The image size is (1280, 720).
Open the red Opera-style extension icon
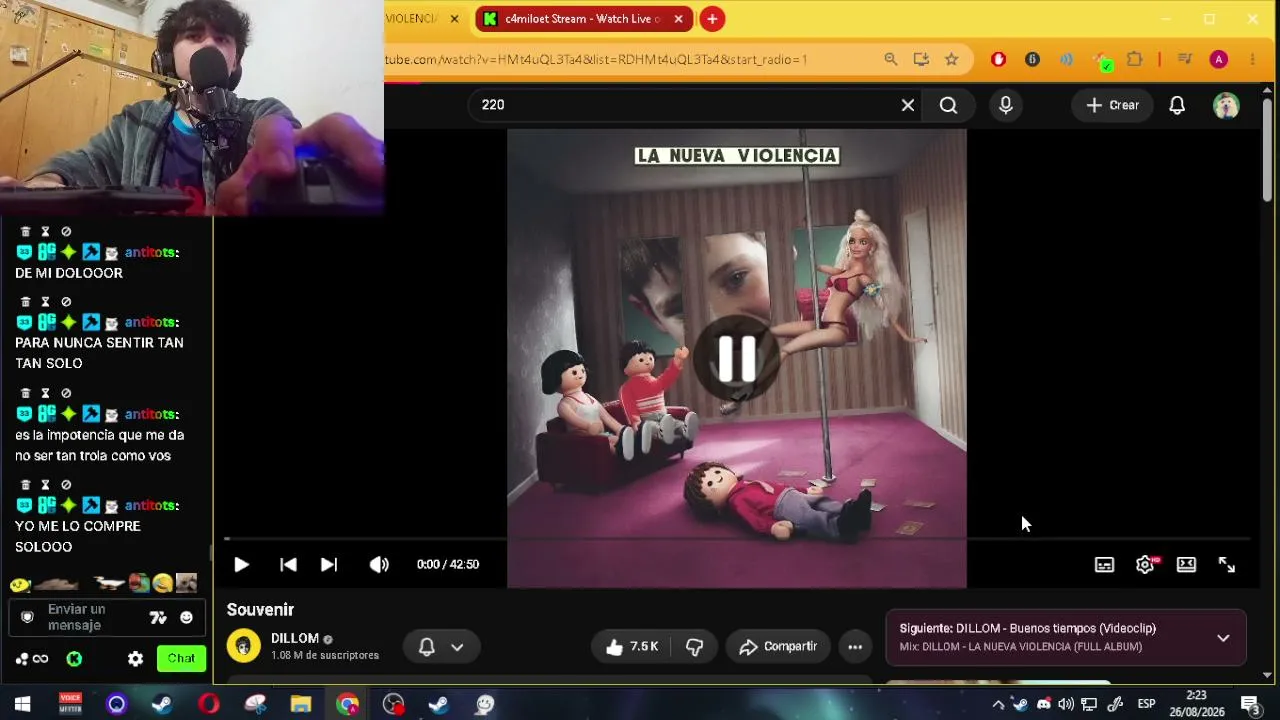click(998, 60)
